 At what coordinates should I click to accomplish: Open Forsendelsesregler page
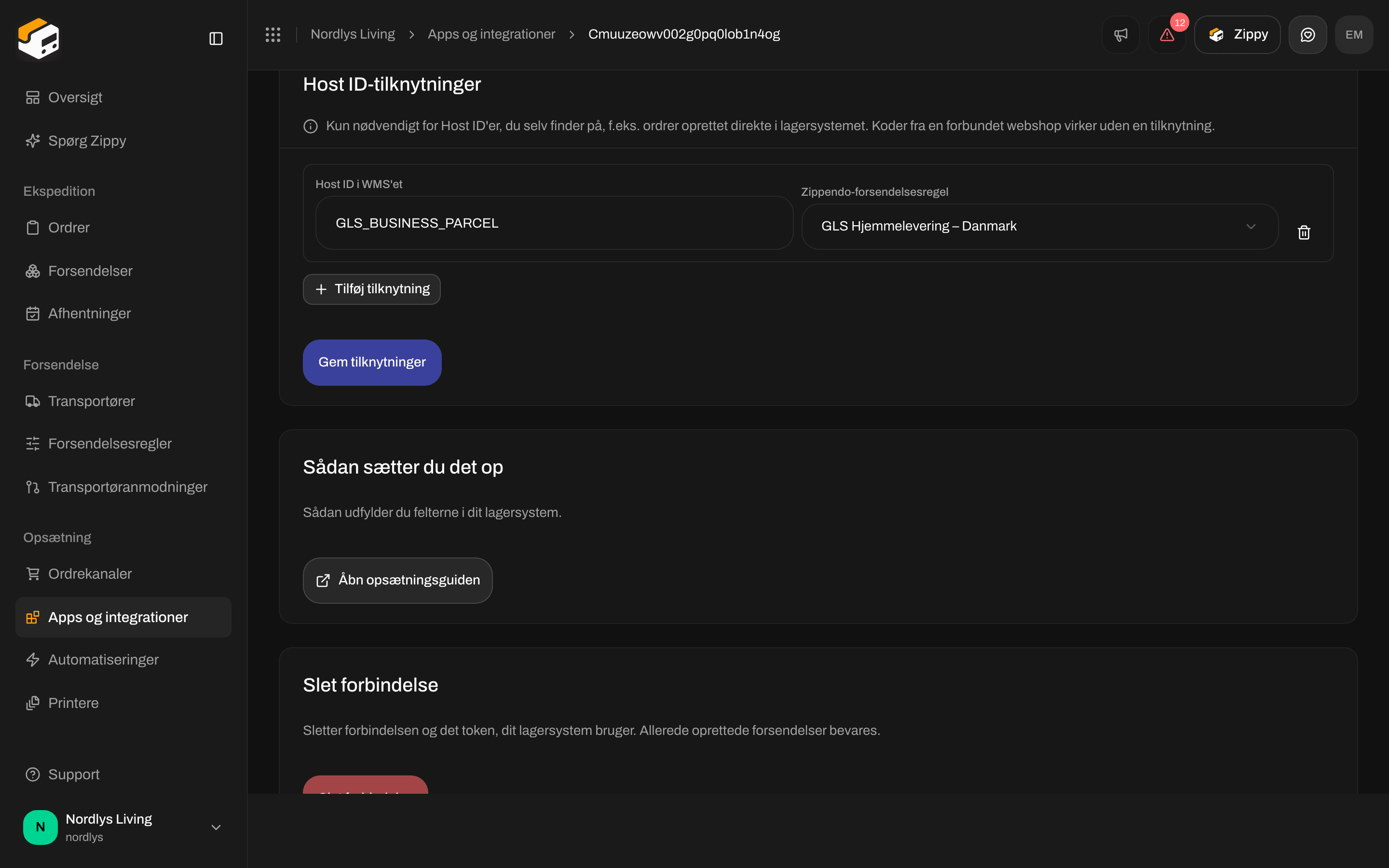click(x=123, y=444)
